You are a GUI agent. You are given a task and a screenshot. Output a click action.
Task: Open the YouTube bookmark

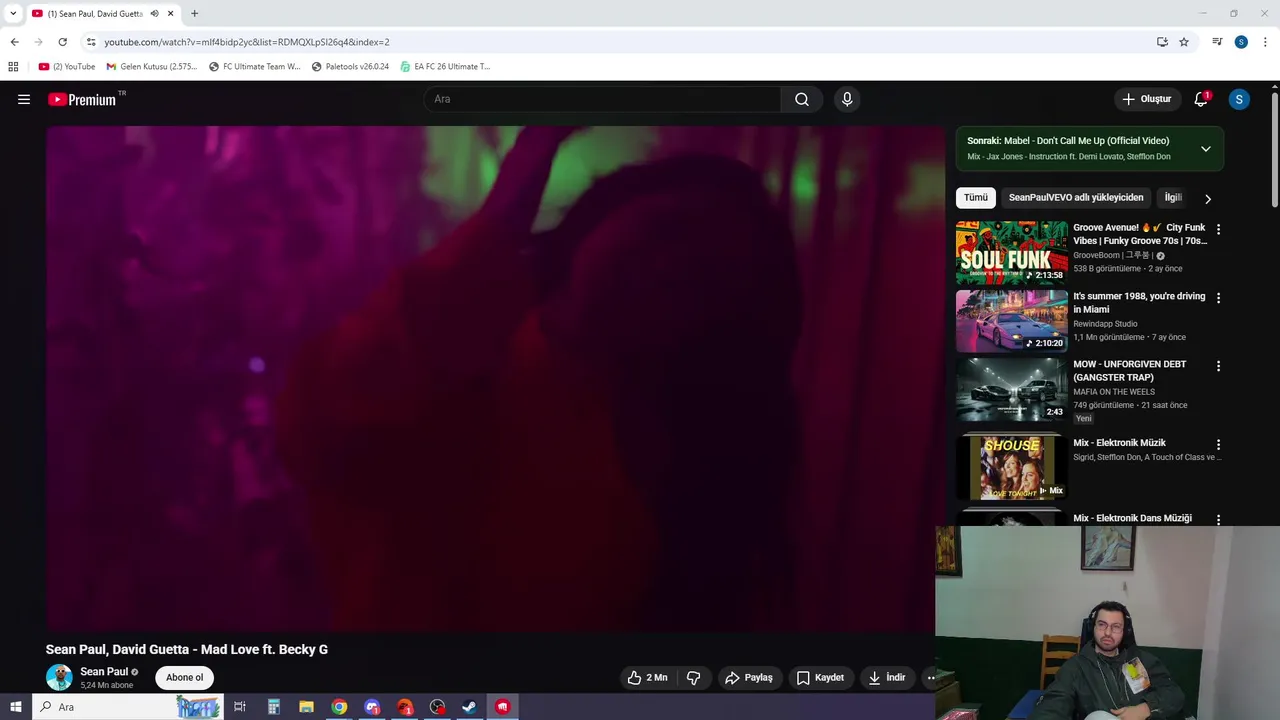tap(67, 67)
